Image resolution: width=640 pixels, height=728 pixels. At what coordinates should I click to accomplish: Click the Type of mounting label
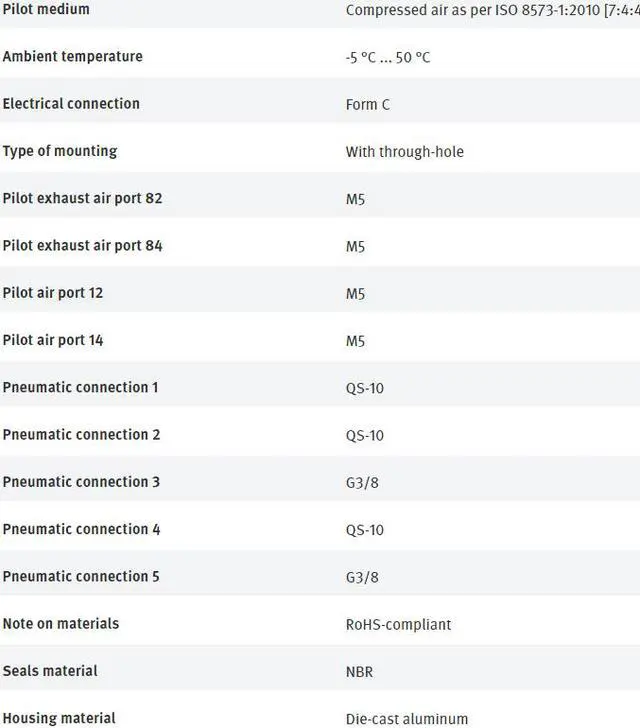(60, 151)
